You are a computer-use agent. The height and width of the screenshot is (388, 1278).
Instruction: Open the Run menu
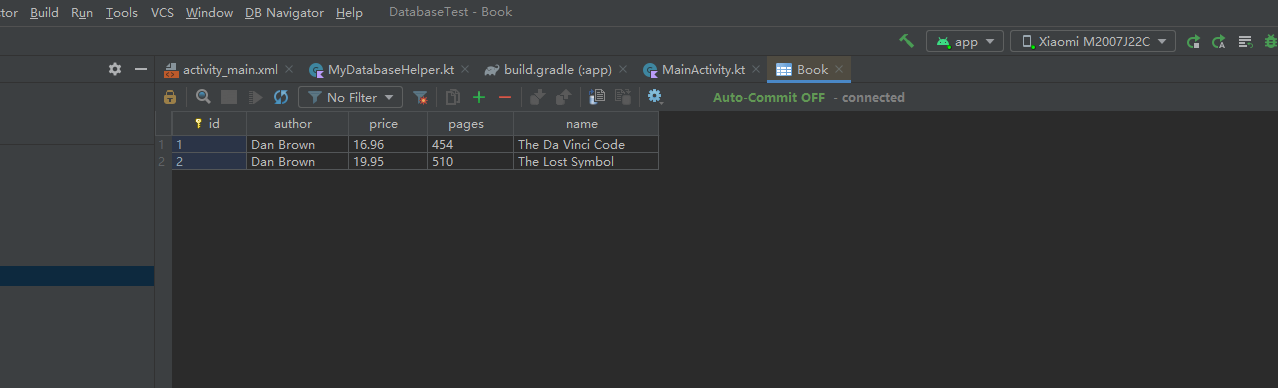82,13
